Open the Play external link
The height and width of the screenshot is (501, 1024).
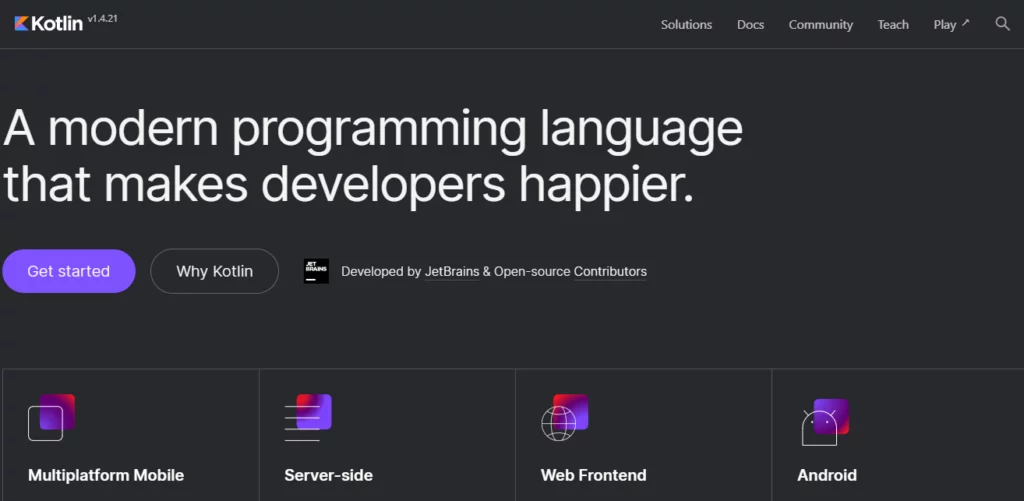click(x=952, y=25)
